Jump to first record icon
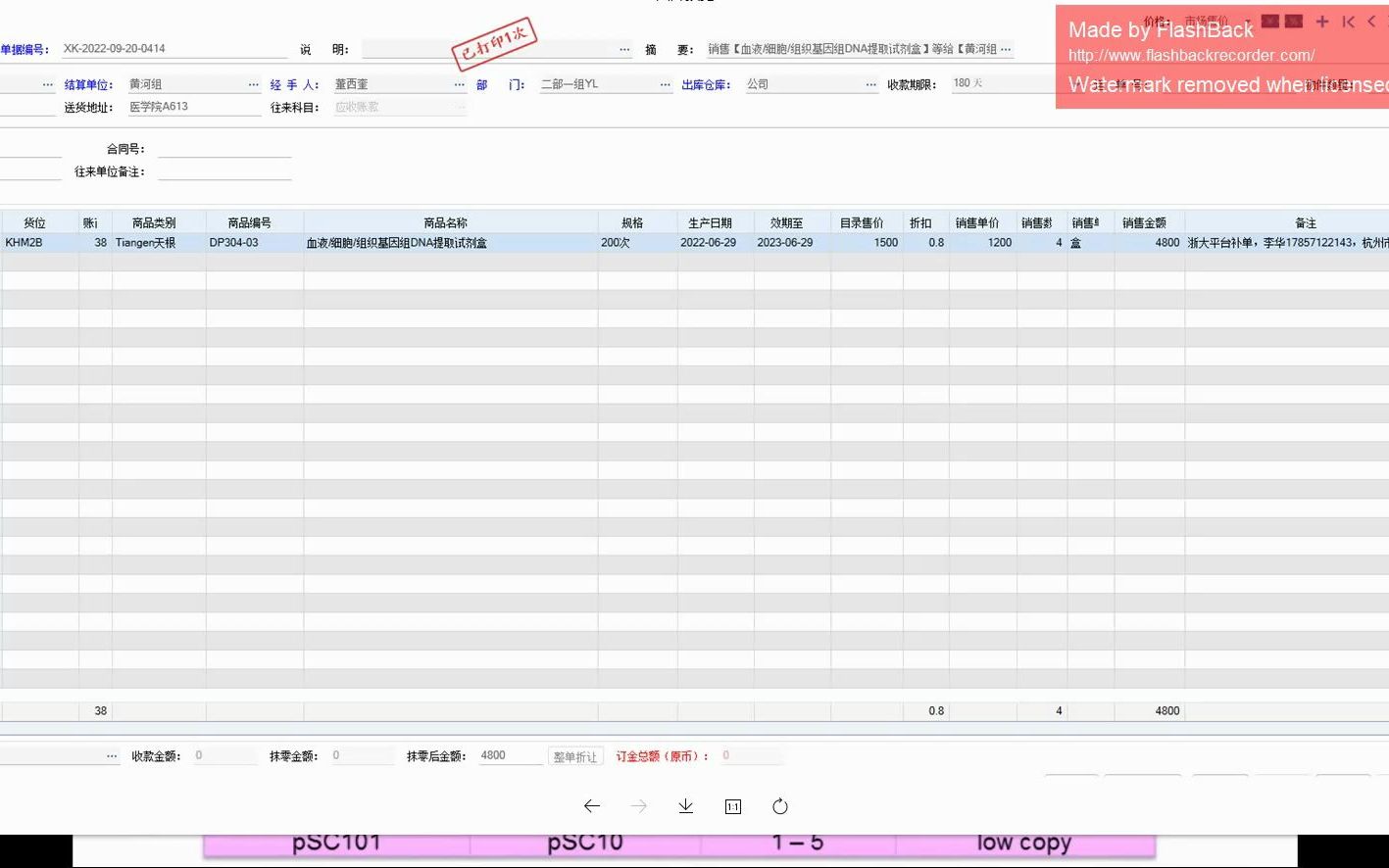 [1349, 21]
